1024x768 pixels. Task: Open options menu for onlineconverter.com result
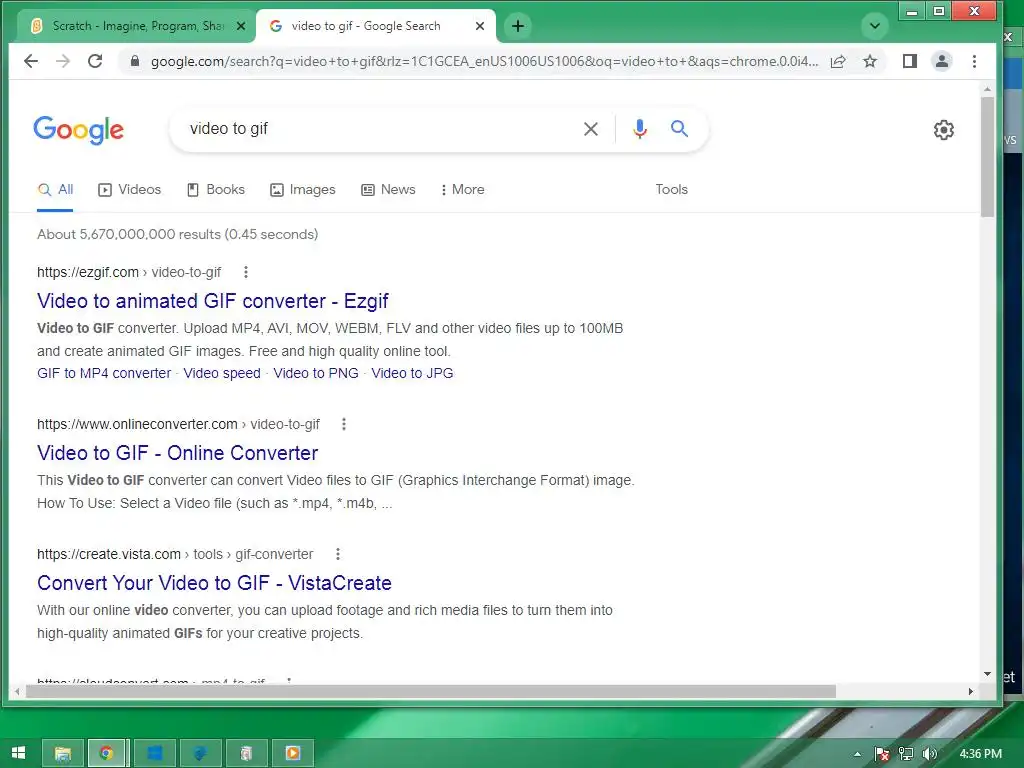tap(344, 424)
